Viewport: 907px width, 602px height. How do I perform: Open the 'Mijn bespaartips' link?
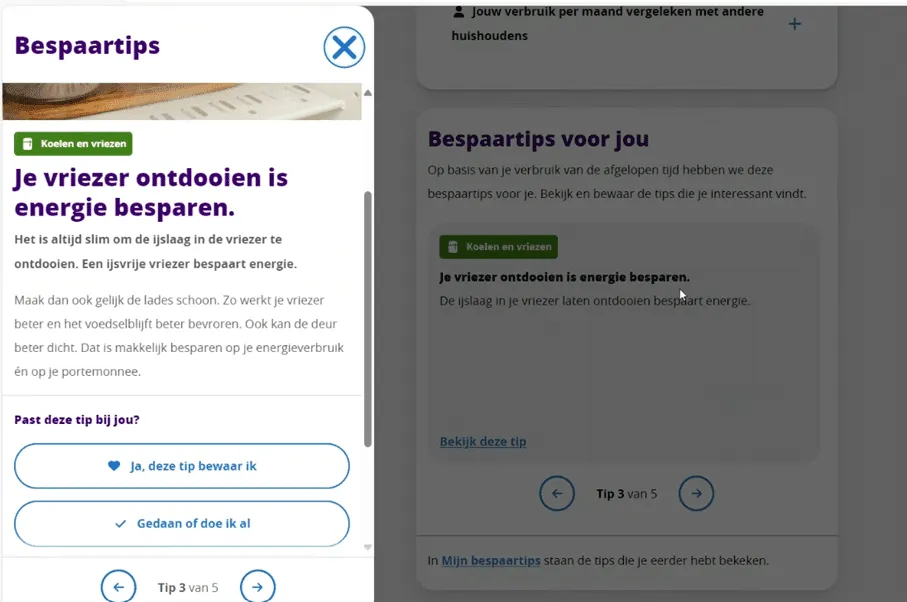click(x=491, y=560)
